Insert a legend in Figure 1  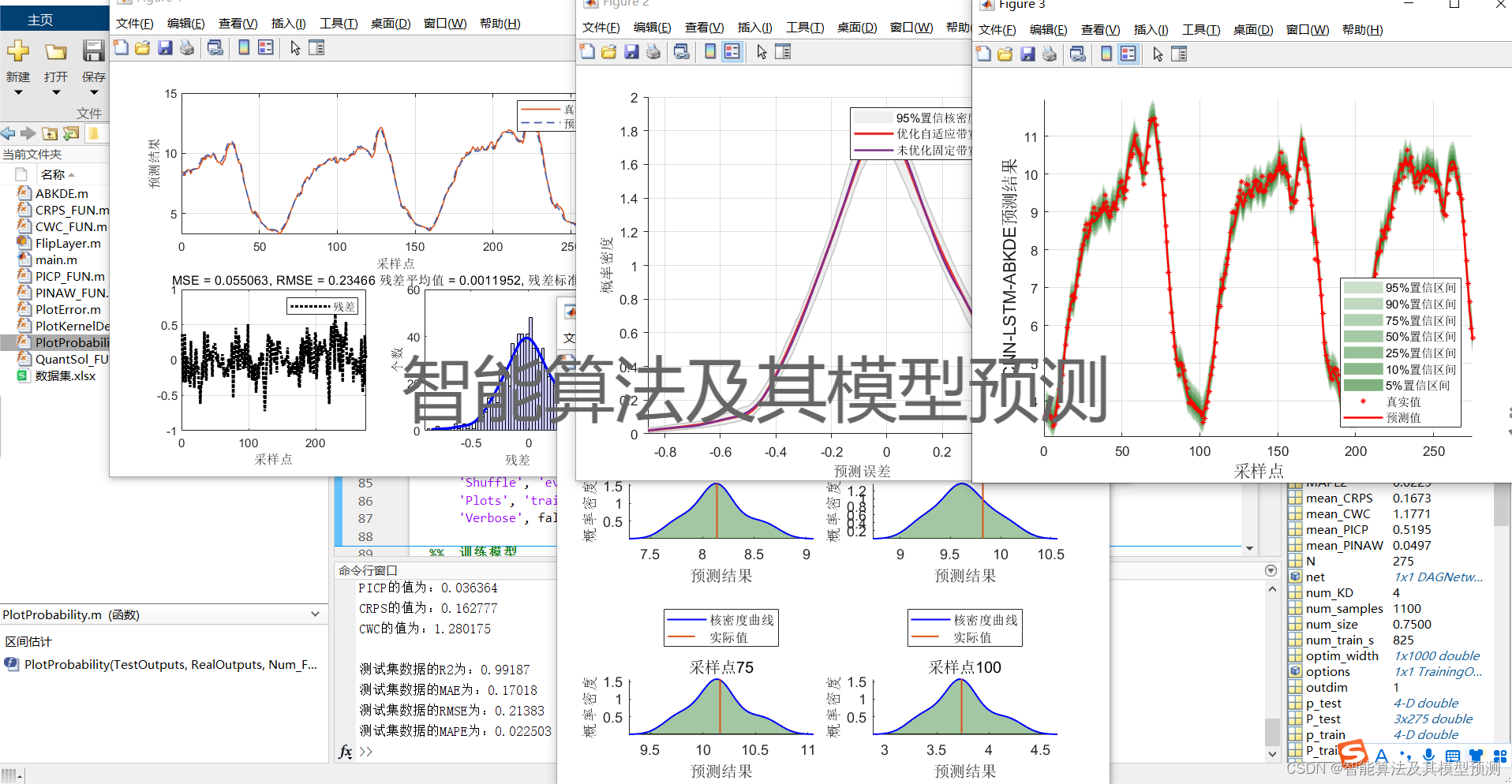pyautogui.click(x=264, y=47)
